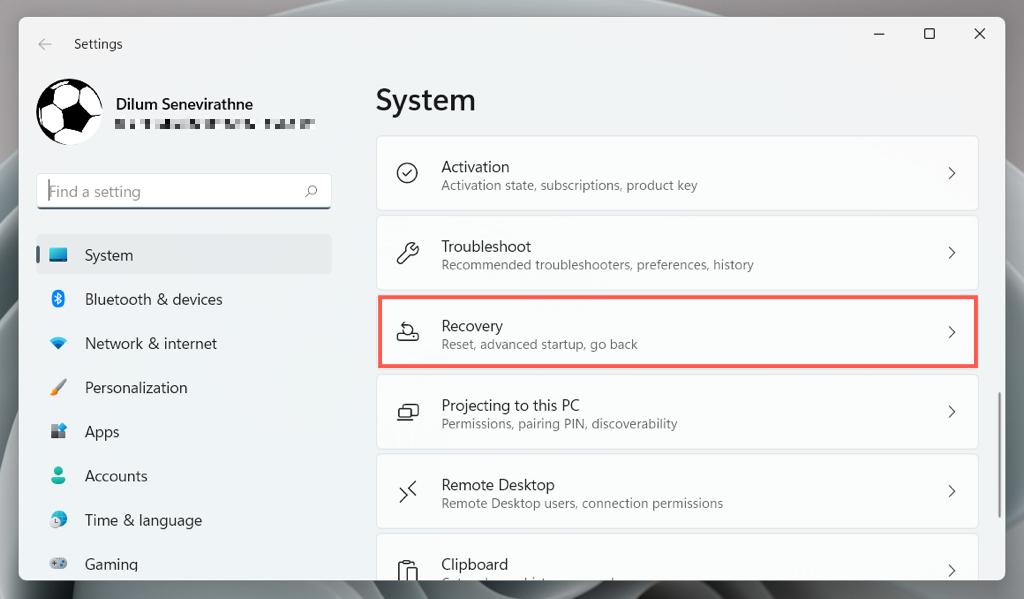Image resolution: width=1024 pixels, height=599 pixels.
Task: Click the Recovery icon
Action: [x=407, y=333]
